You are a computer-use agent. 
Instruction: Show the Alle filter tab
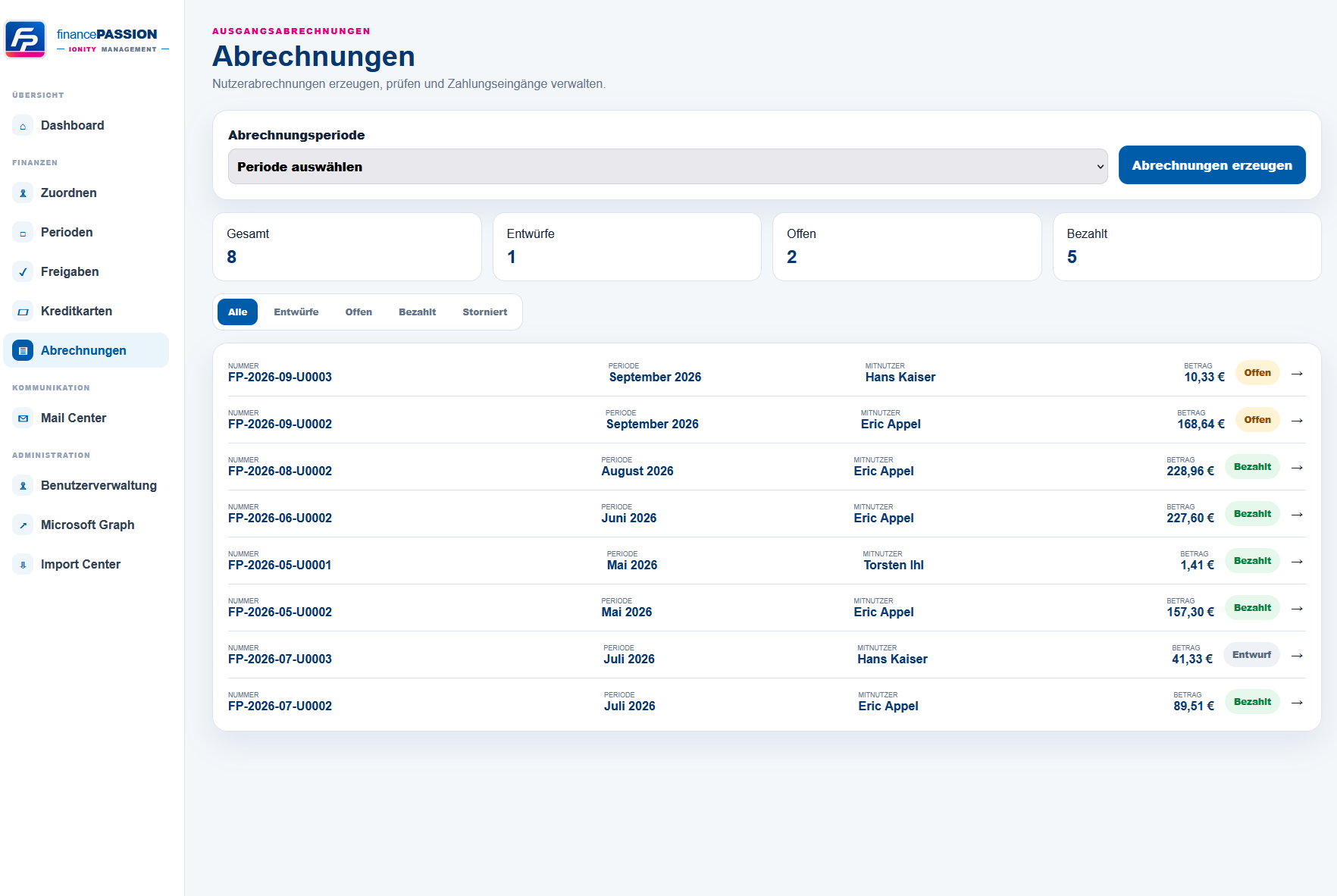237,312
